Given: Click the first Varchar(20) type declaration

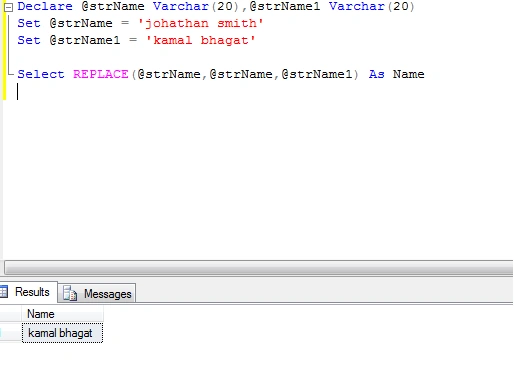Looking at the screenshot, I should 196,7.
